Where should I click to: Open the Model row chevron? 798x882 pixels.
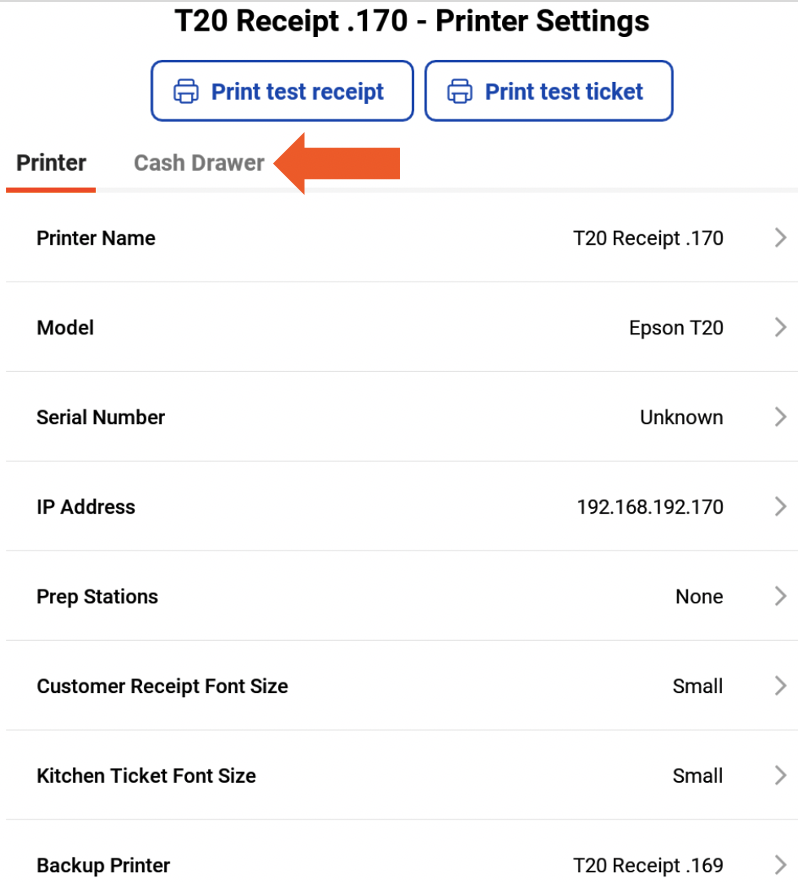781,328
